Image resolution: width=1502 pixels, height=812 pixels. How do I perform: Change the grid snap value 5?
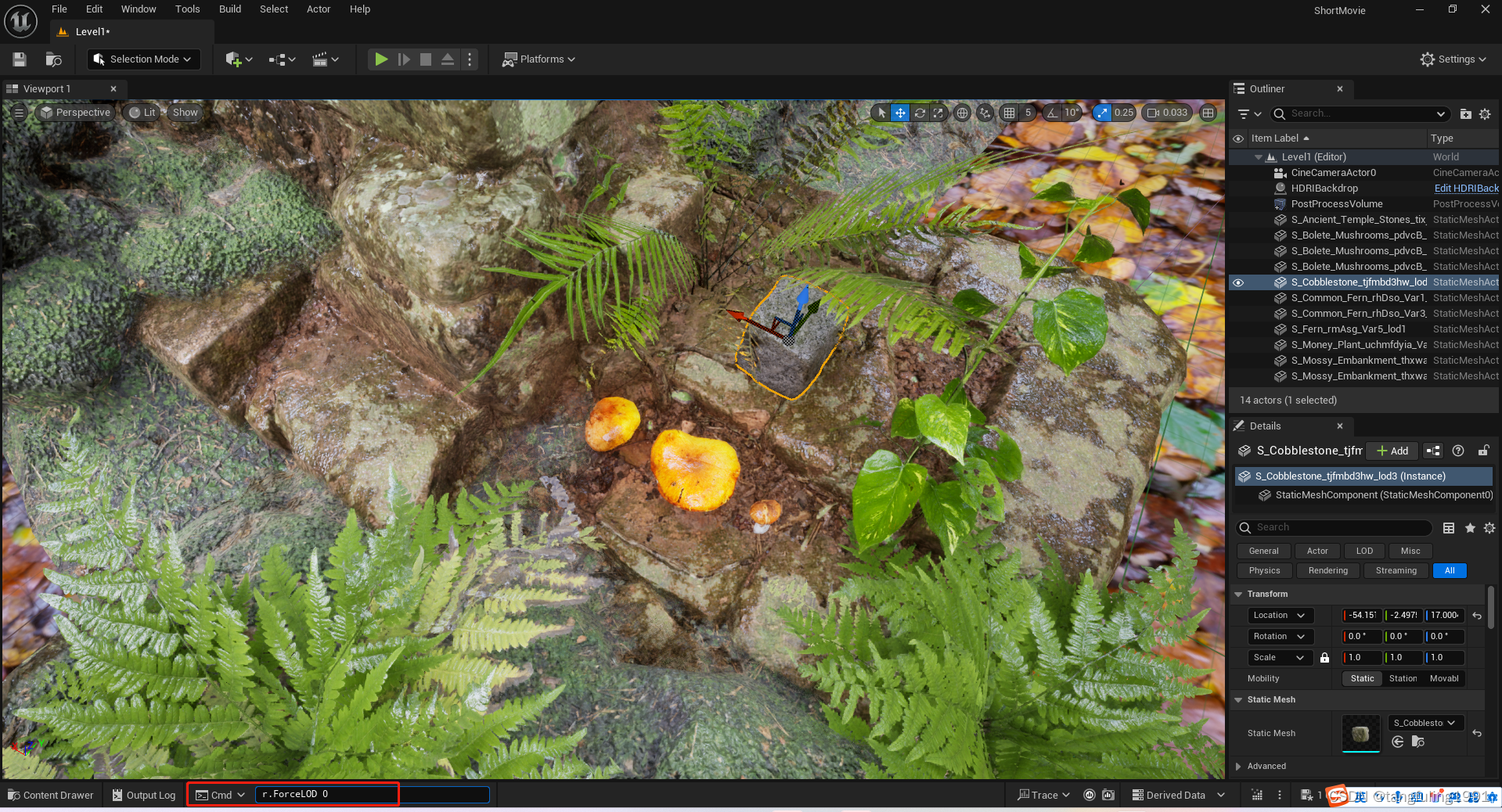tap(1028, 113)
